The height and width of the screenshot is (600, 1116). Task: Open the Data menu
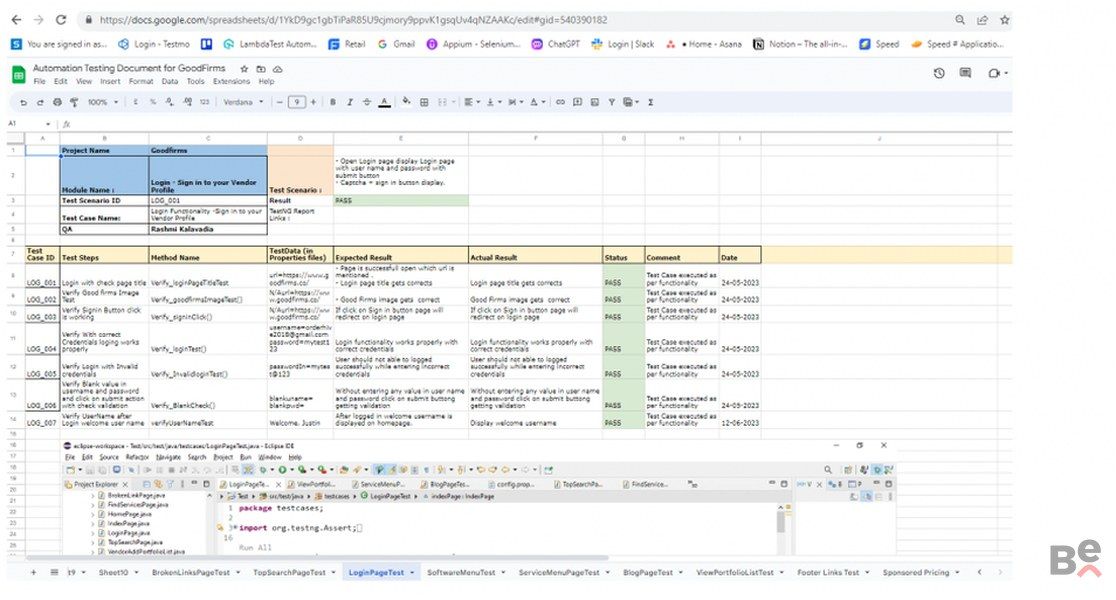coord(169,81)
